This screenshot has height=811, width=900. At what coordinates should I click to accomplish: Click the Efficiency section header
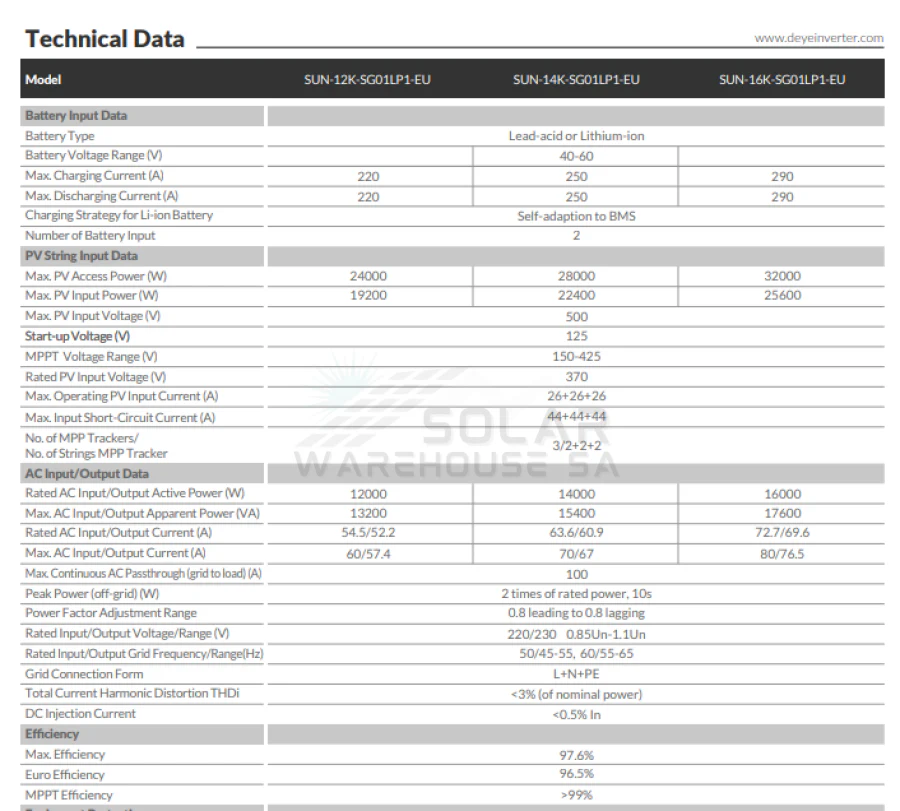(x=52, y=734)
